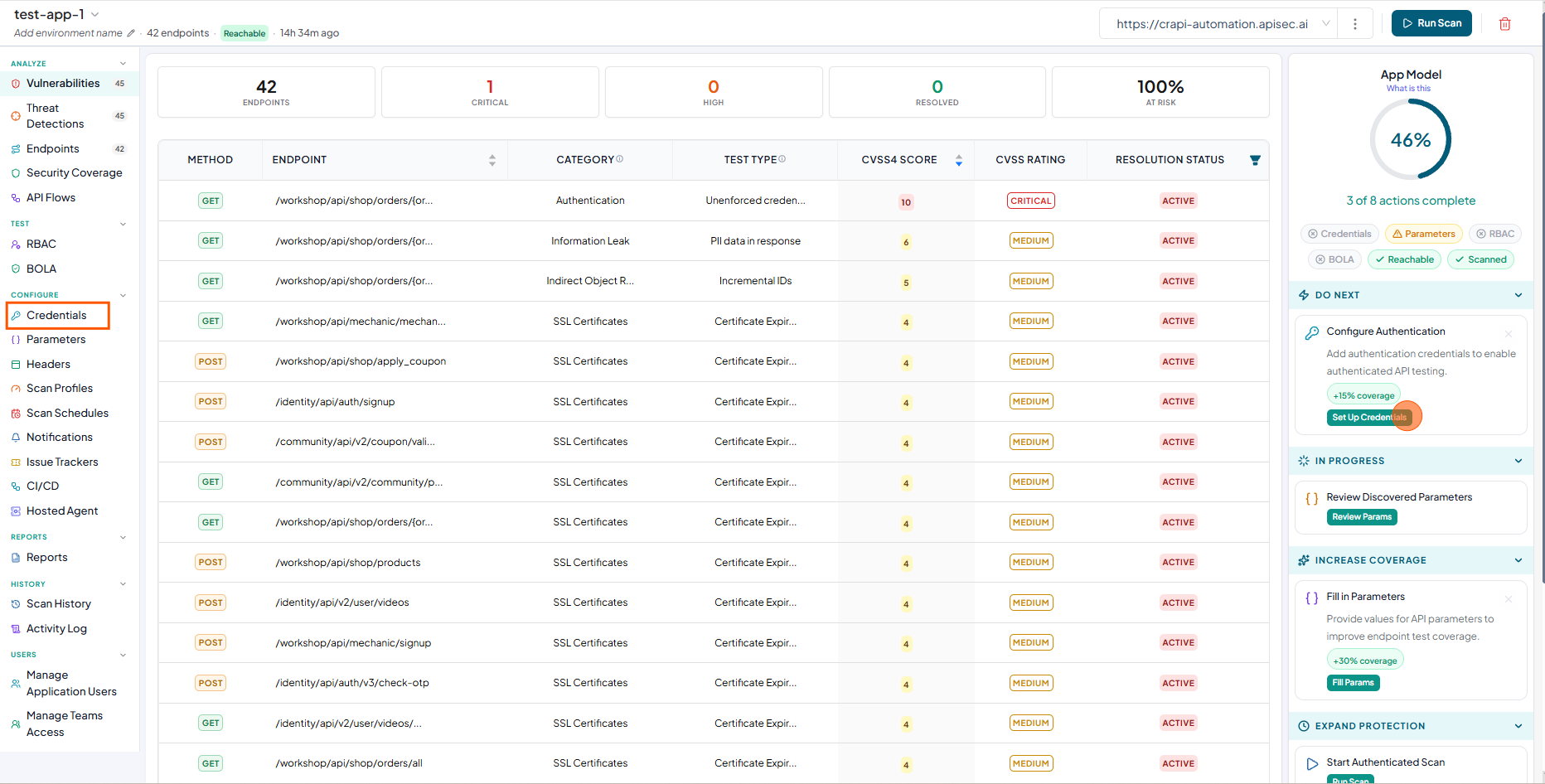Toggle the Credentials status chip
Screen dimensions: 1545x784
click(x=1339, y=234)
